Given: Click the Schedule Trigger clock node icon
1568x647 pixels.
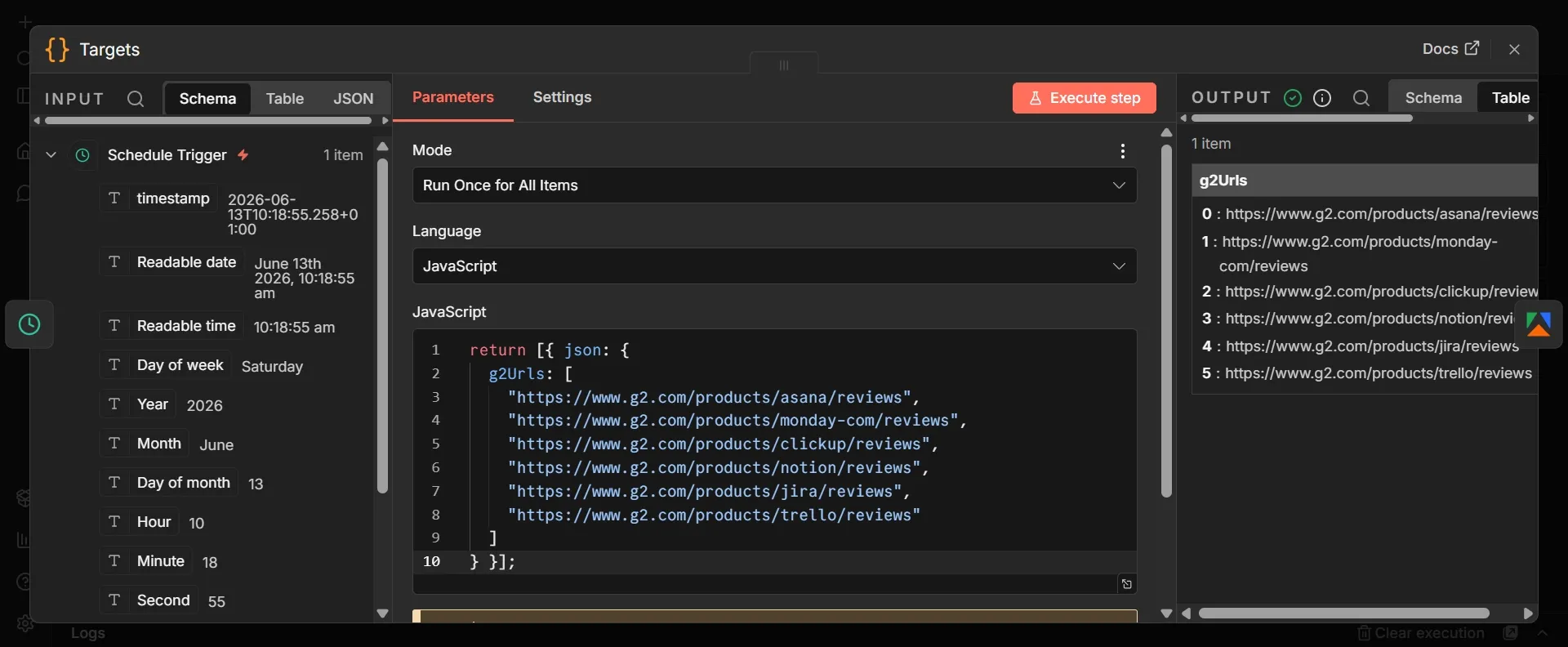Looking at the screenshot, I should tap(29, 324).
